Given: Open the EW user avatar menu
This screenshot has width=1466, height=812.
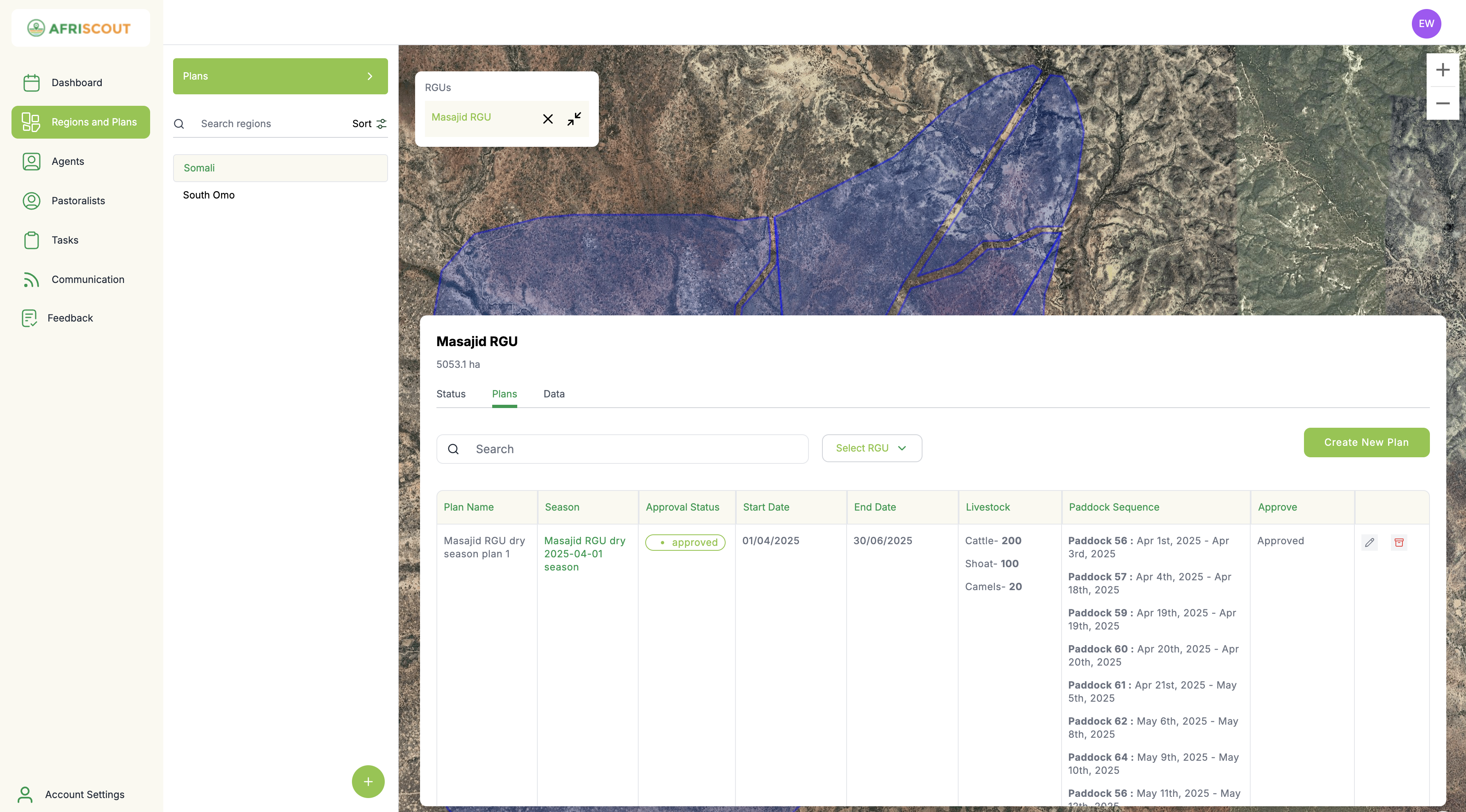Looking at the screenshot, I should [1425, 24].
